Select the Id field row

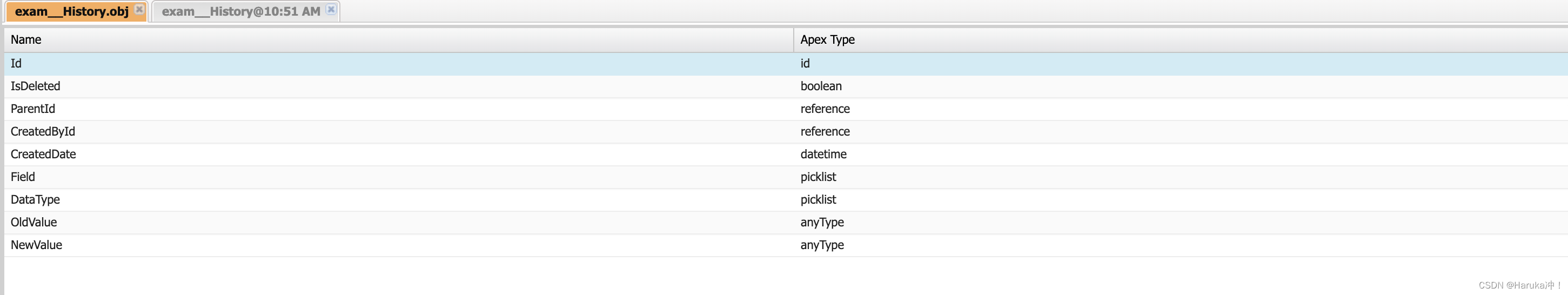786,64
